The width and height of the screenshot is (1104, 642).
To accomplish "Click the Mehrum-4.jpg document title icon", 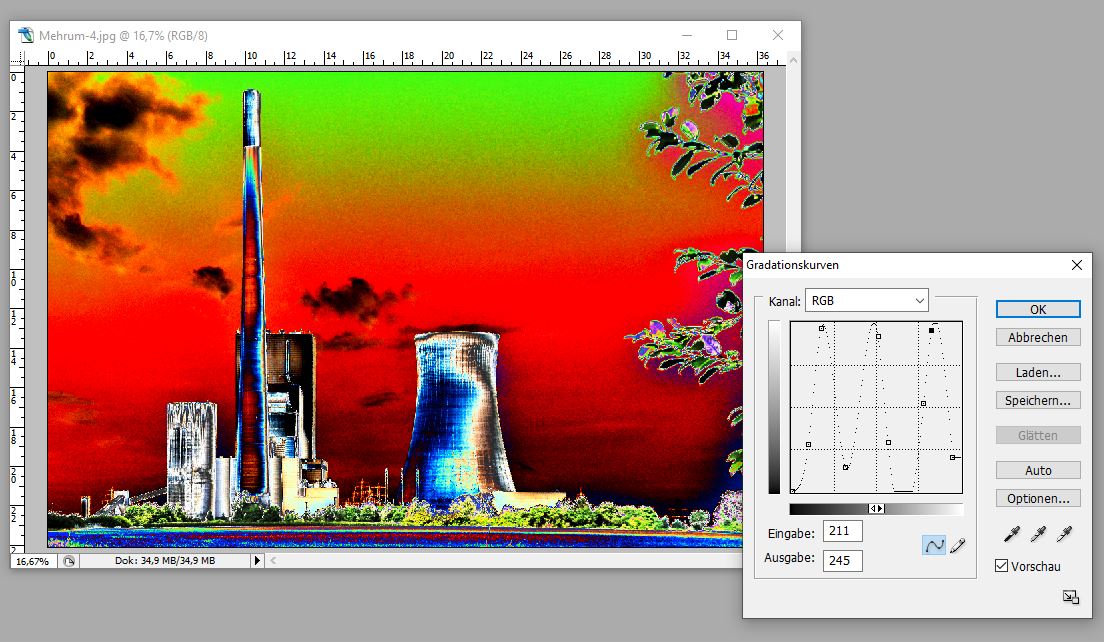I will coord(27,36).
